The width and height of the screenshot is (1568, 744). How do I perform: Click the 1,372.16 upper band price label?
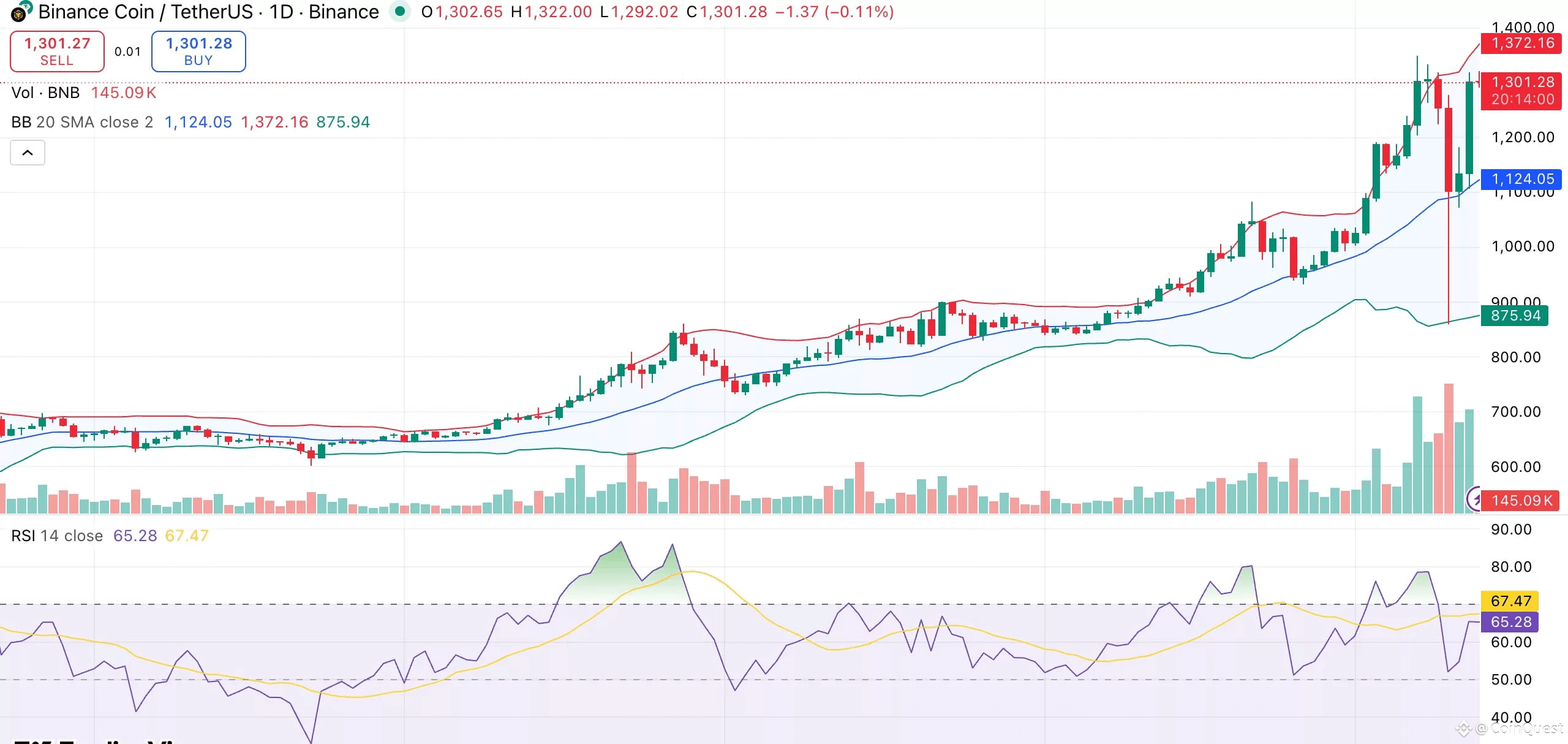coord(1521,43)
